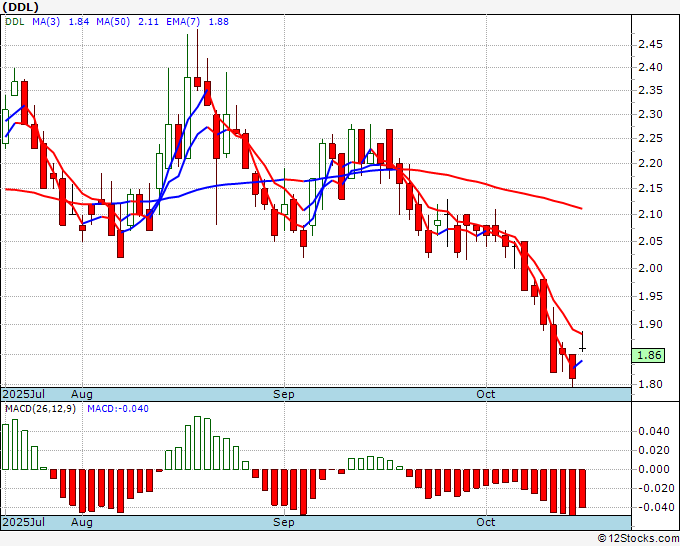The width and height of the screenshot is (680, 546).
Task: Click Aug on the MACD date axis
Action: click(82, 522)
